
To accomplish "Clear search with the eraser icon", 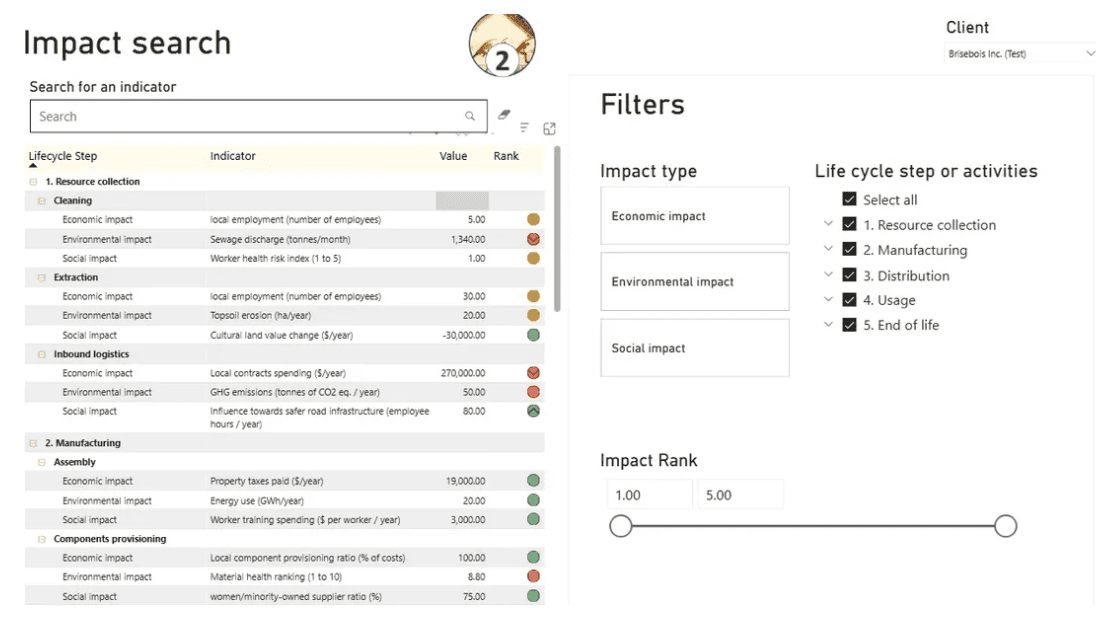I will click(504, 114).
